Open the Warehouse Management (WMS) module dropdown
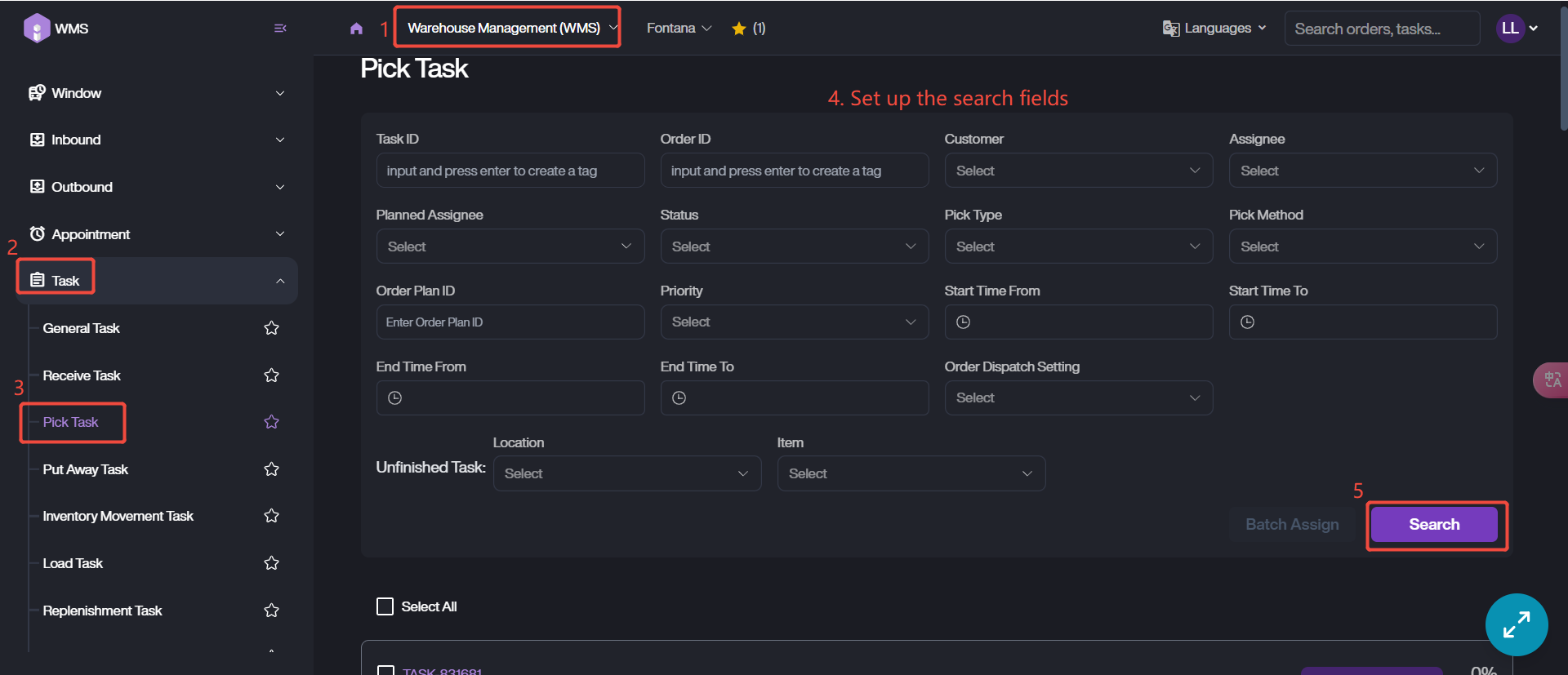This screenshot has height=675, width=1568. tap(508, 28)
